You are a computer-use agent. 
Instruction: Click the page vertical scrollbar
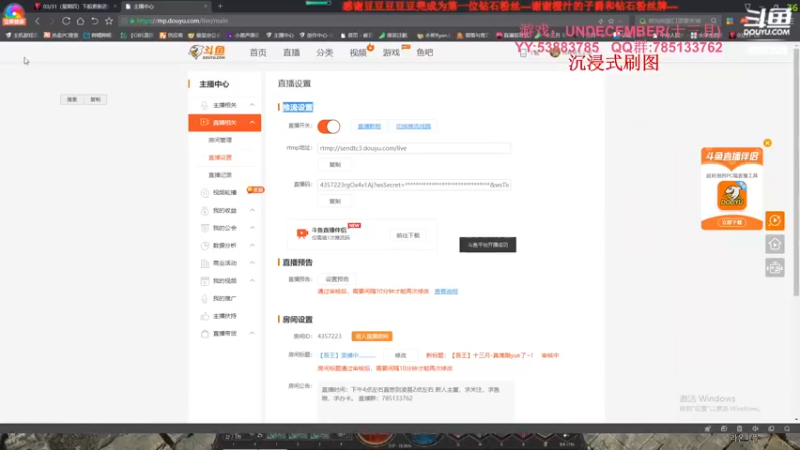coord(796,171)
